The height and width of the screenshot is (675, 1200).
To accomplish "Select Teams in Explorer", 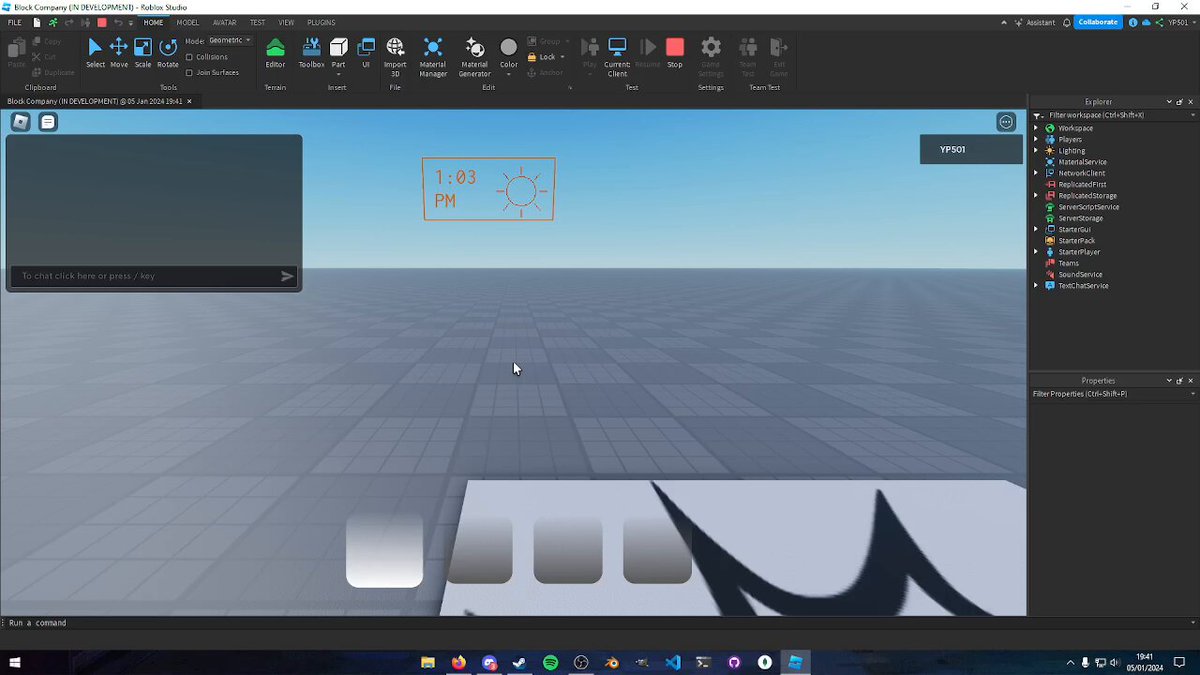I will (x=1069, y=263).
